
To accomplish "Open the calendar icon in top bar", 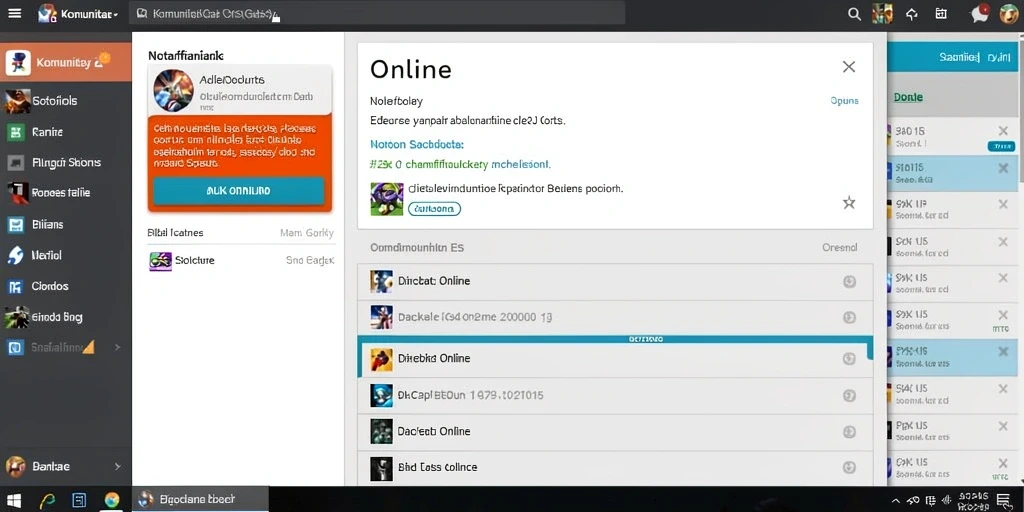I will pyautogui.click(x=941, y=14).
